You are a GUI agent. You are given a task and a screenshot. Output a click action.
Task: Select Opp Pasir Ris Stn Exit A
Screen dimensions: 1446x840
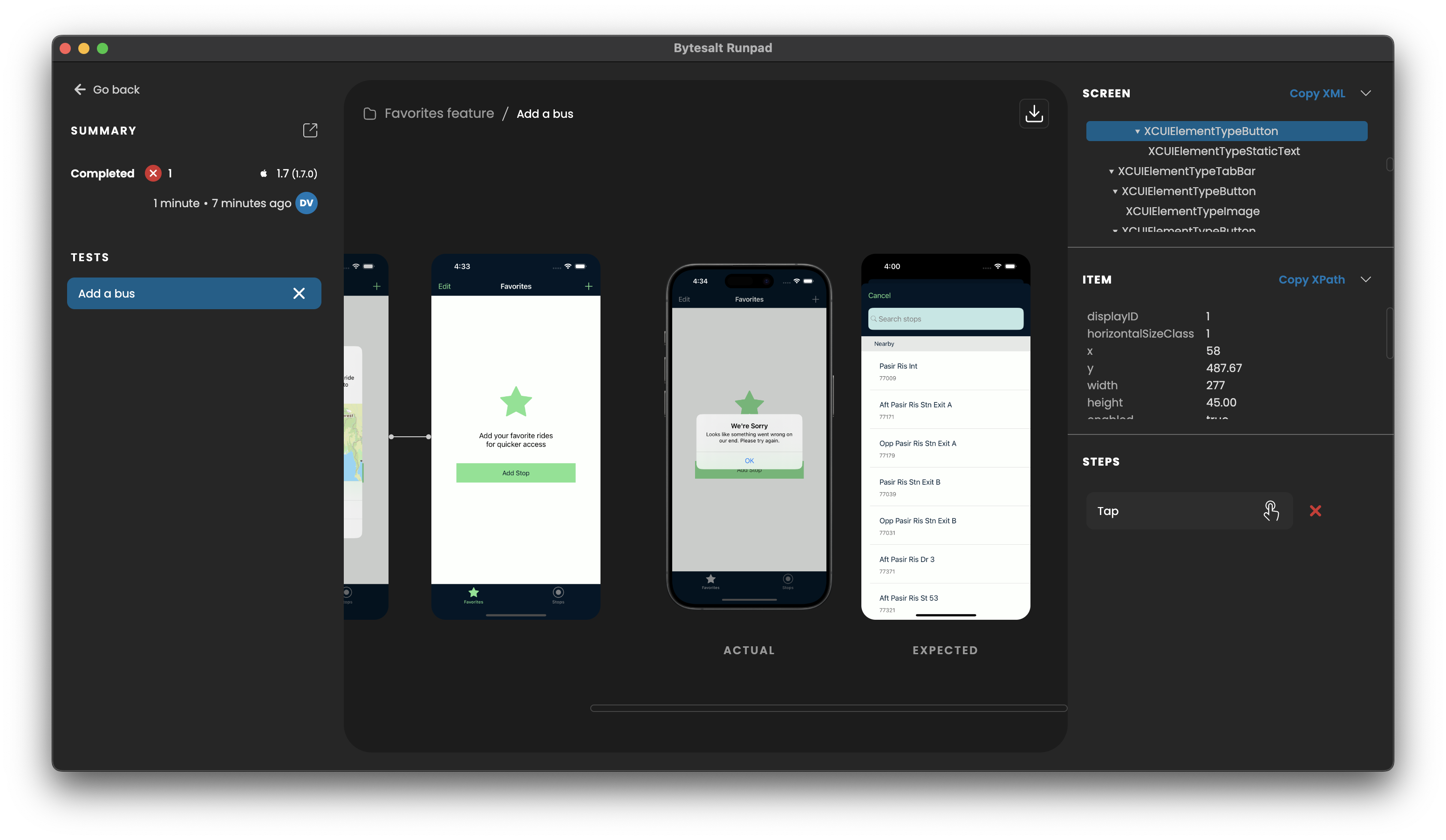945,448
